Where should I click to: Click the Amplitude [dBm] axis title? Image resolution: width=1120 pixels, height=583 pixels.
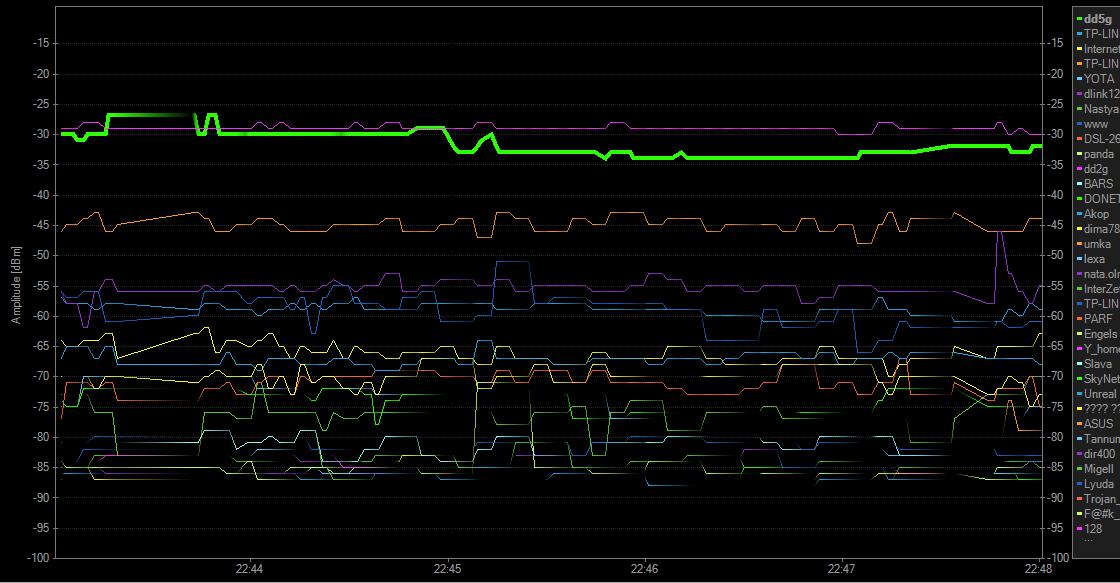(x=16, y=285)
